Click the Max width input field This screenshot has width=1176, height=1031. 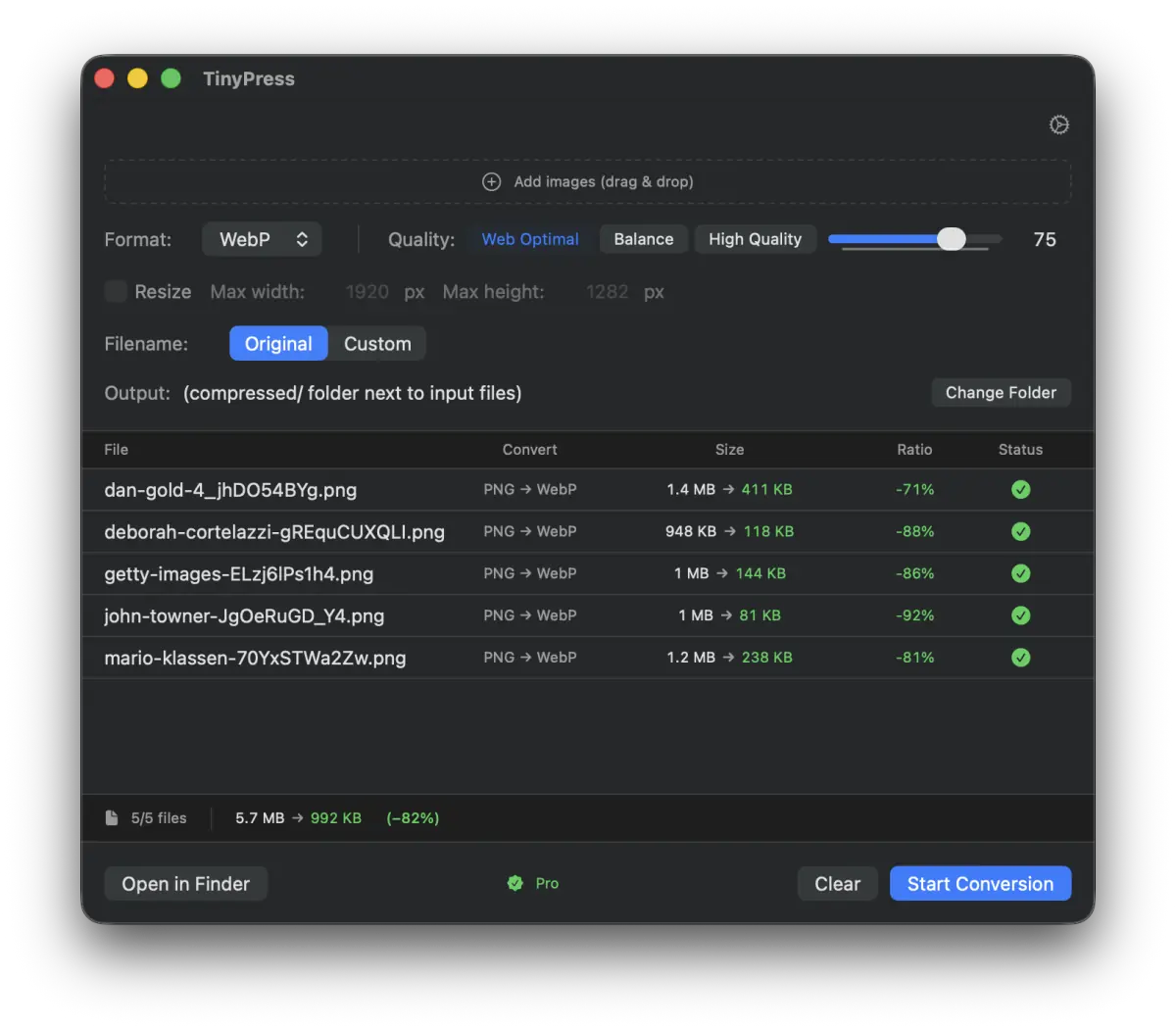[x=367, y=292]
